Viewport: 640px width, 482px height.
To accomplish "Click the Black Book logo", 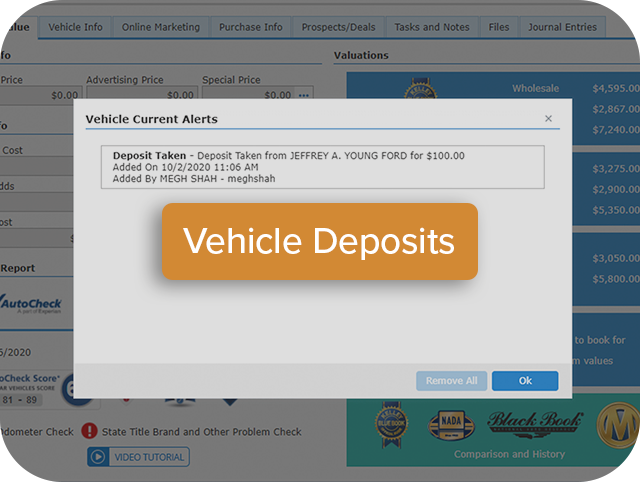I will (533, 422).
